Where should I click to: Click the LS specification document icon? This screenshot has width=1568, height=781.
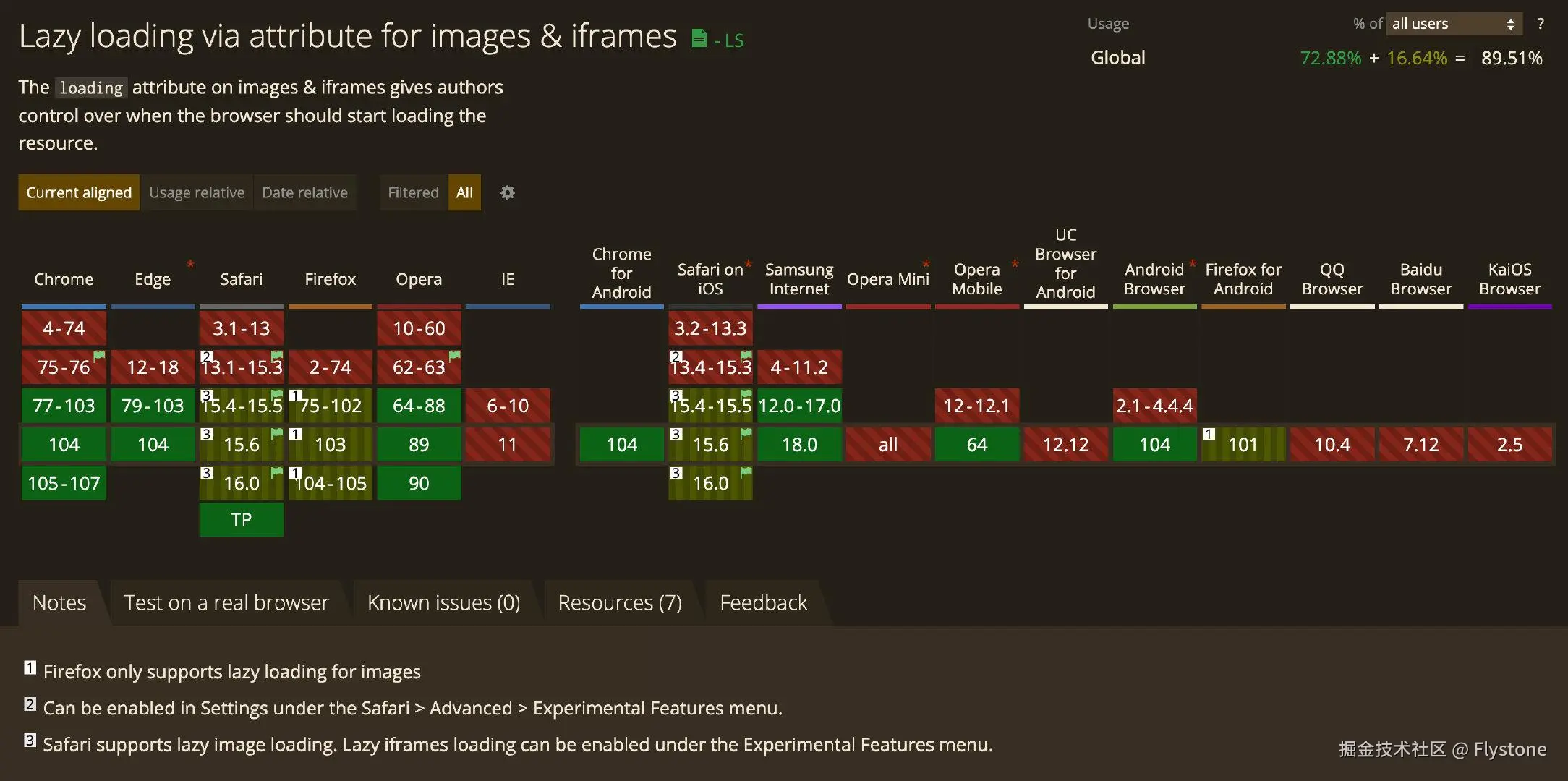[x=699, y=38]
